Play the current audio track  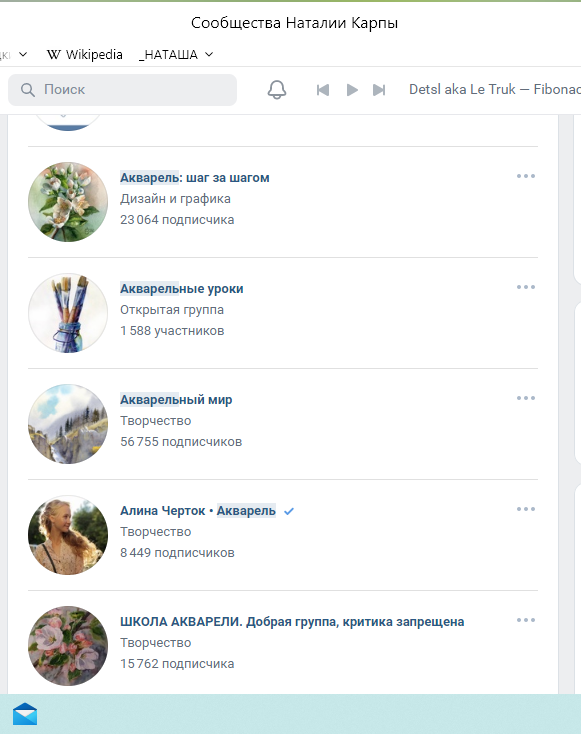pos(352,90)
